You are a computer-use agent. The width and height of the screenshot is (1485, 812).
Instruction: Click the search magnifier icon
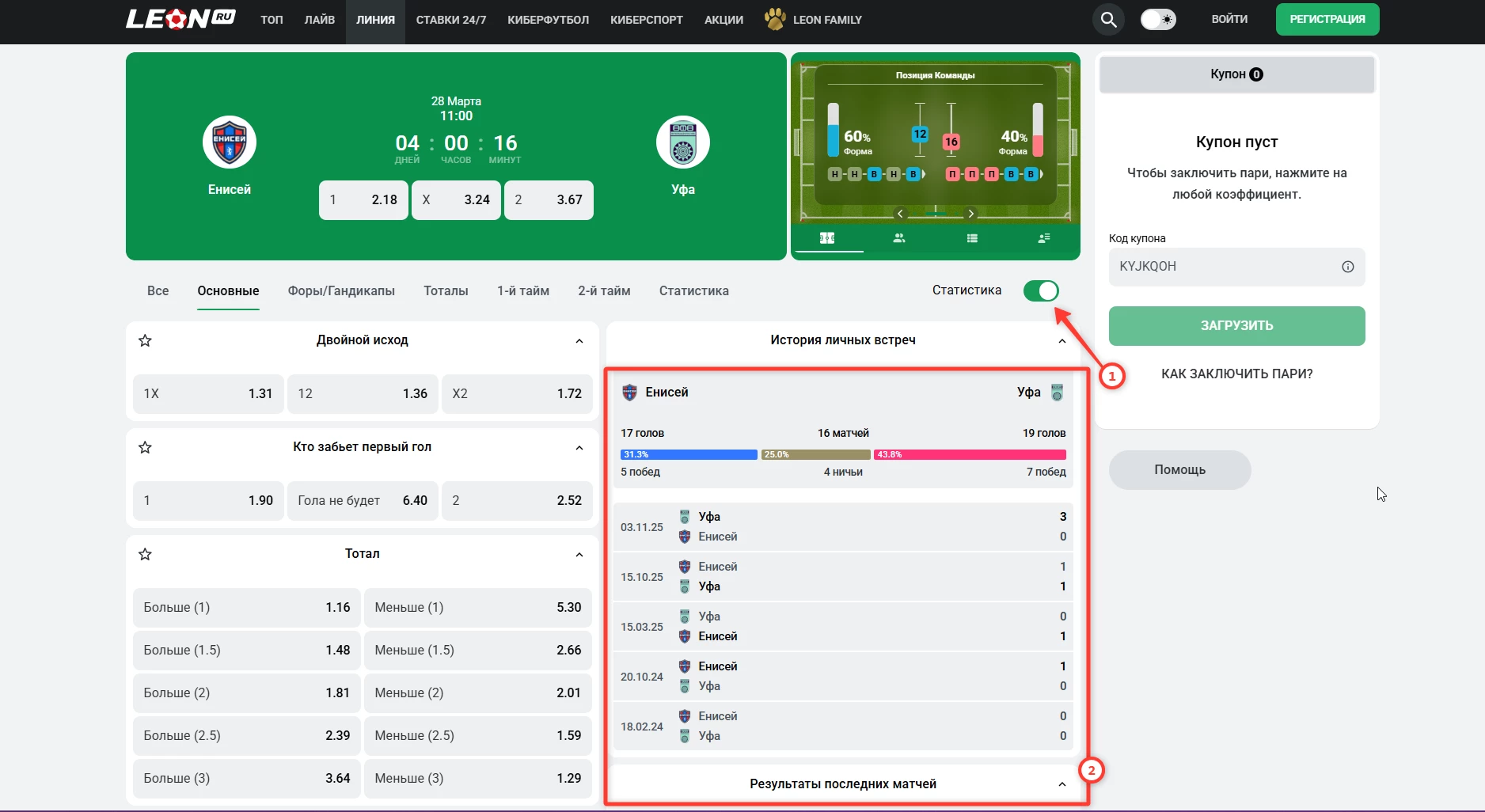pyautogui.click(x=1108, y=20)
